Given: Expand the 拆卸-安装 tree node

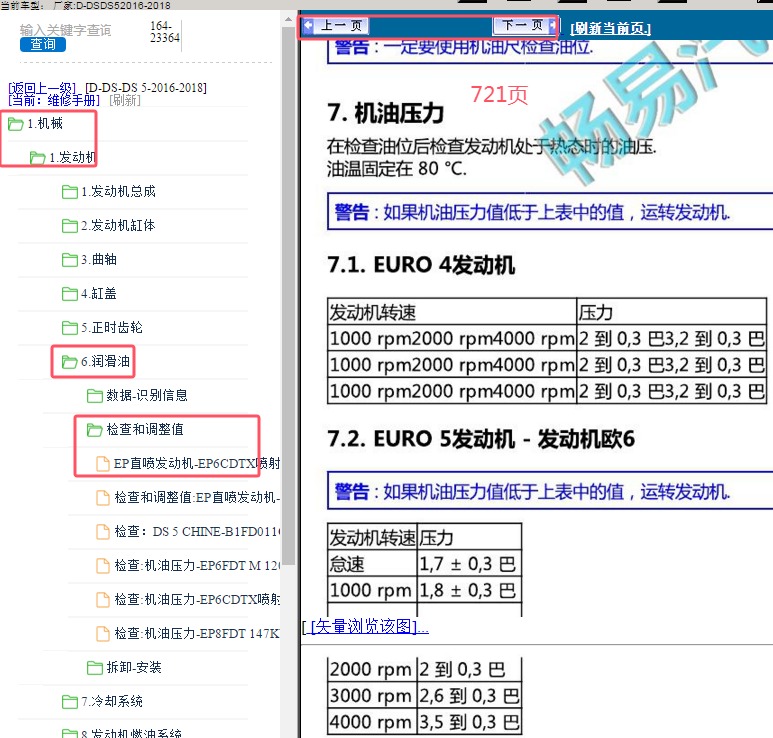Looking at the screenshot, I should [x=134, y=668].
